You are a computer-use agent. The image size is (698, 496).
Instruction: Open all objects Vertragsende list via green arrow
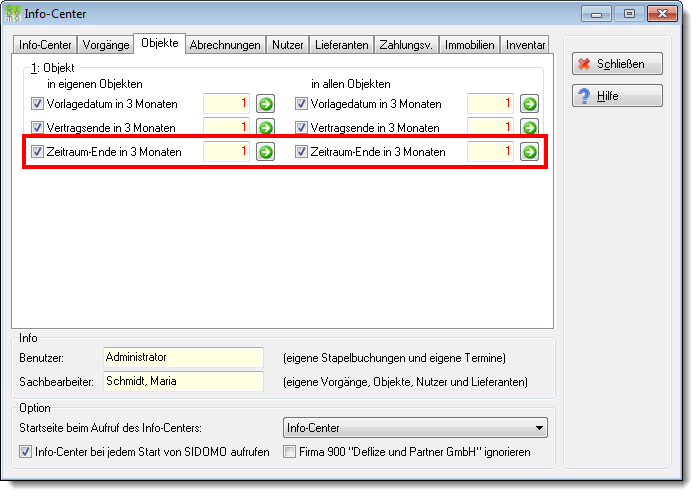(529, 127)
